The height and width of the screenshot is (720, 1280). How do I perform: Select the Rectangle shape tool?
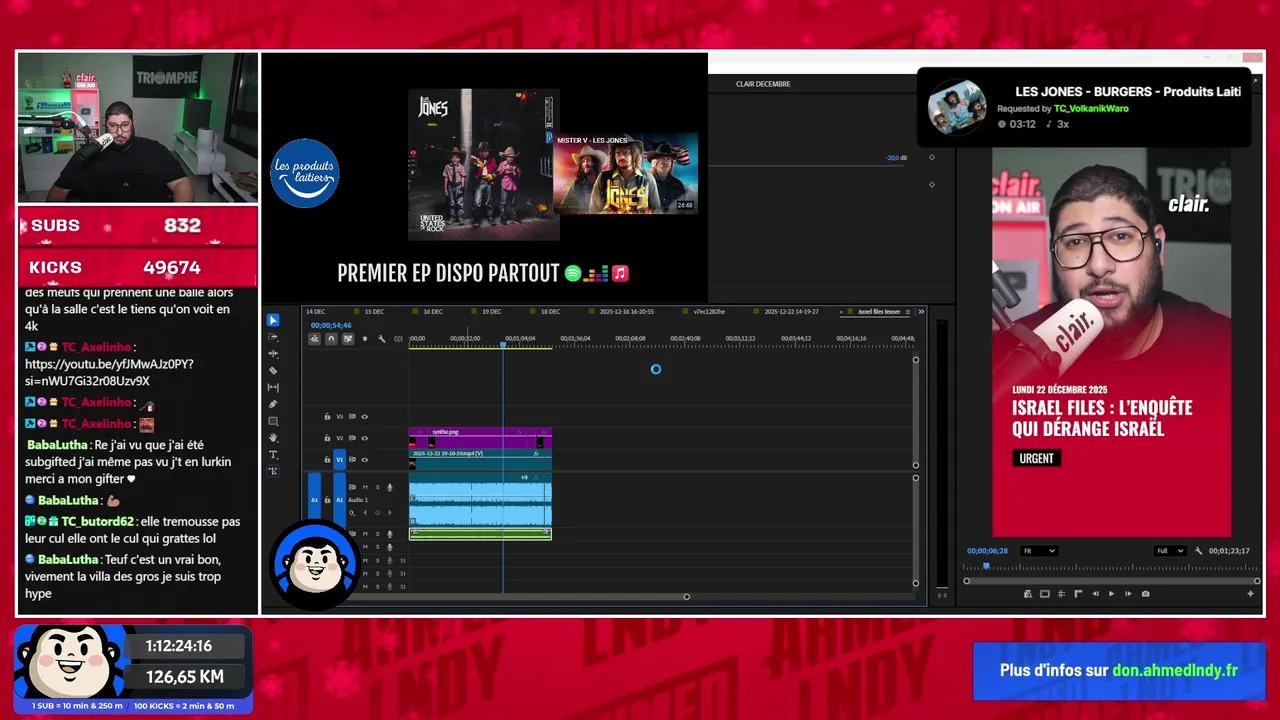click(273, 421)
